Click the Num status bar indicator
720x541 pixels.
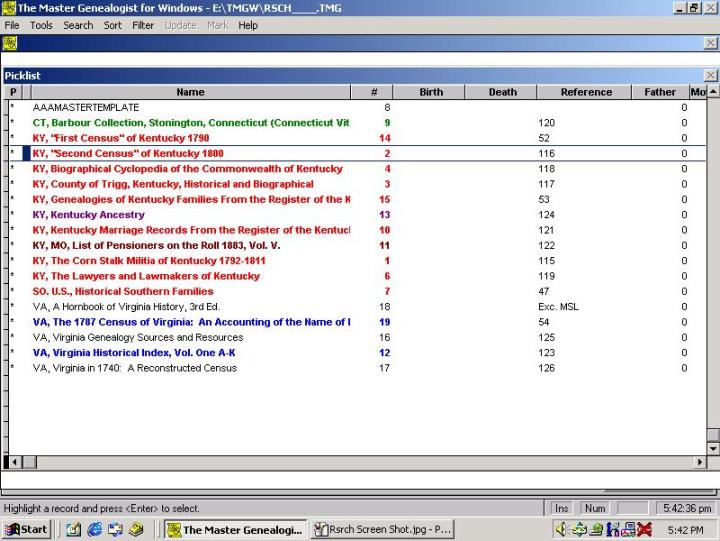point(595,508)
